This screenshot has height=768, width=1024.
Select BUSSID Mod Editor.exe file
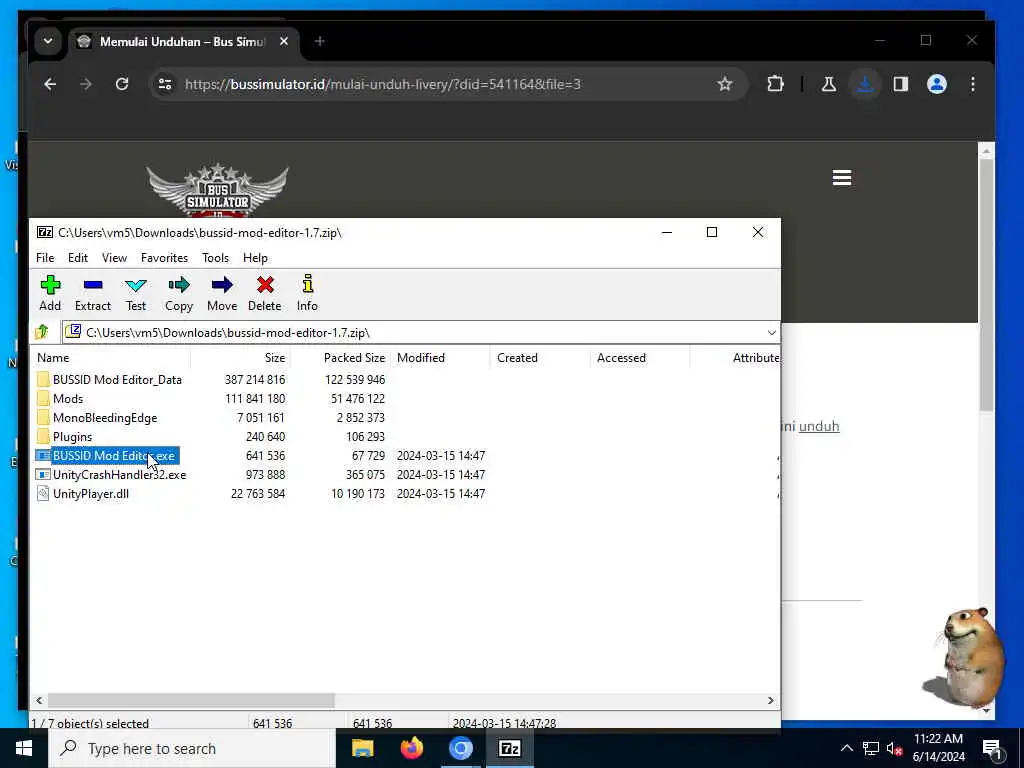coord(114,455)
